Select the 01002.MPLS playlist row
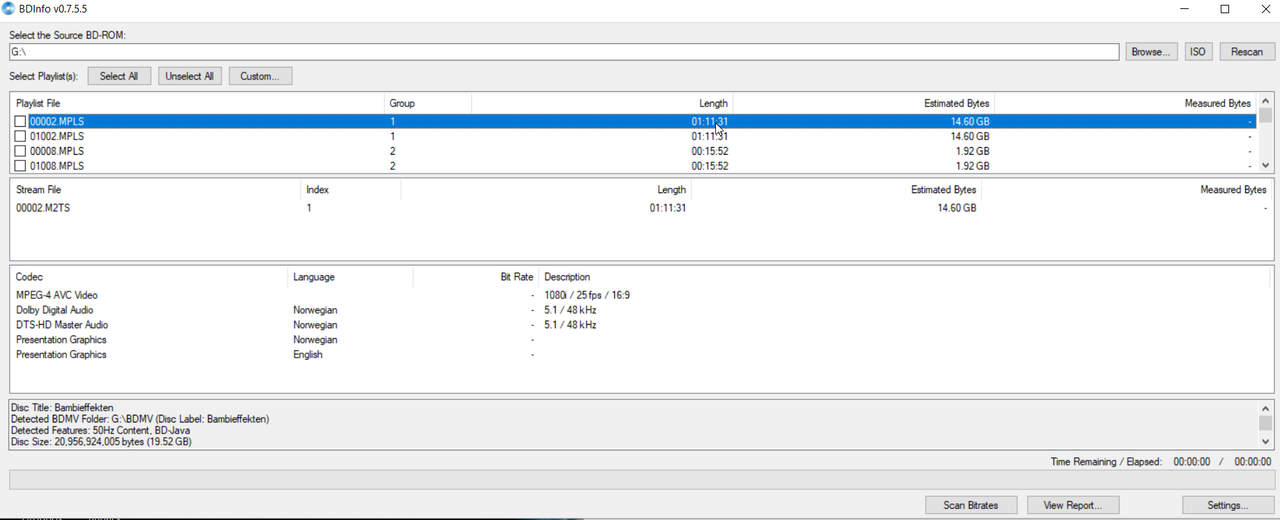Screen dimensions: 1280x520 point(634,136)
